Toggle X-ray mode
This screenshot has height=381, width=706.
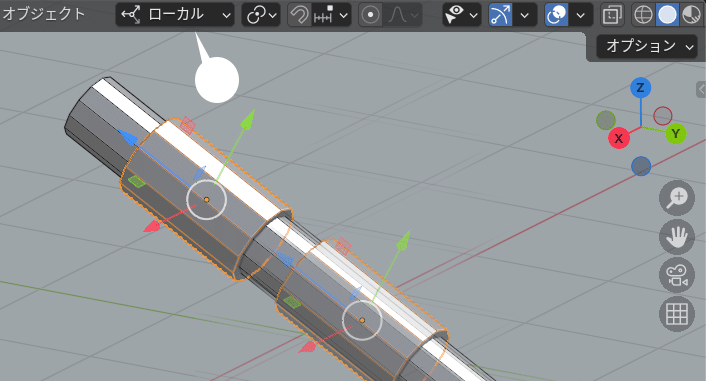coord(612,15)
